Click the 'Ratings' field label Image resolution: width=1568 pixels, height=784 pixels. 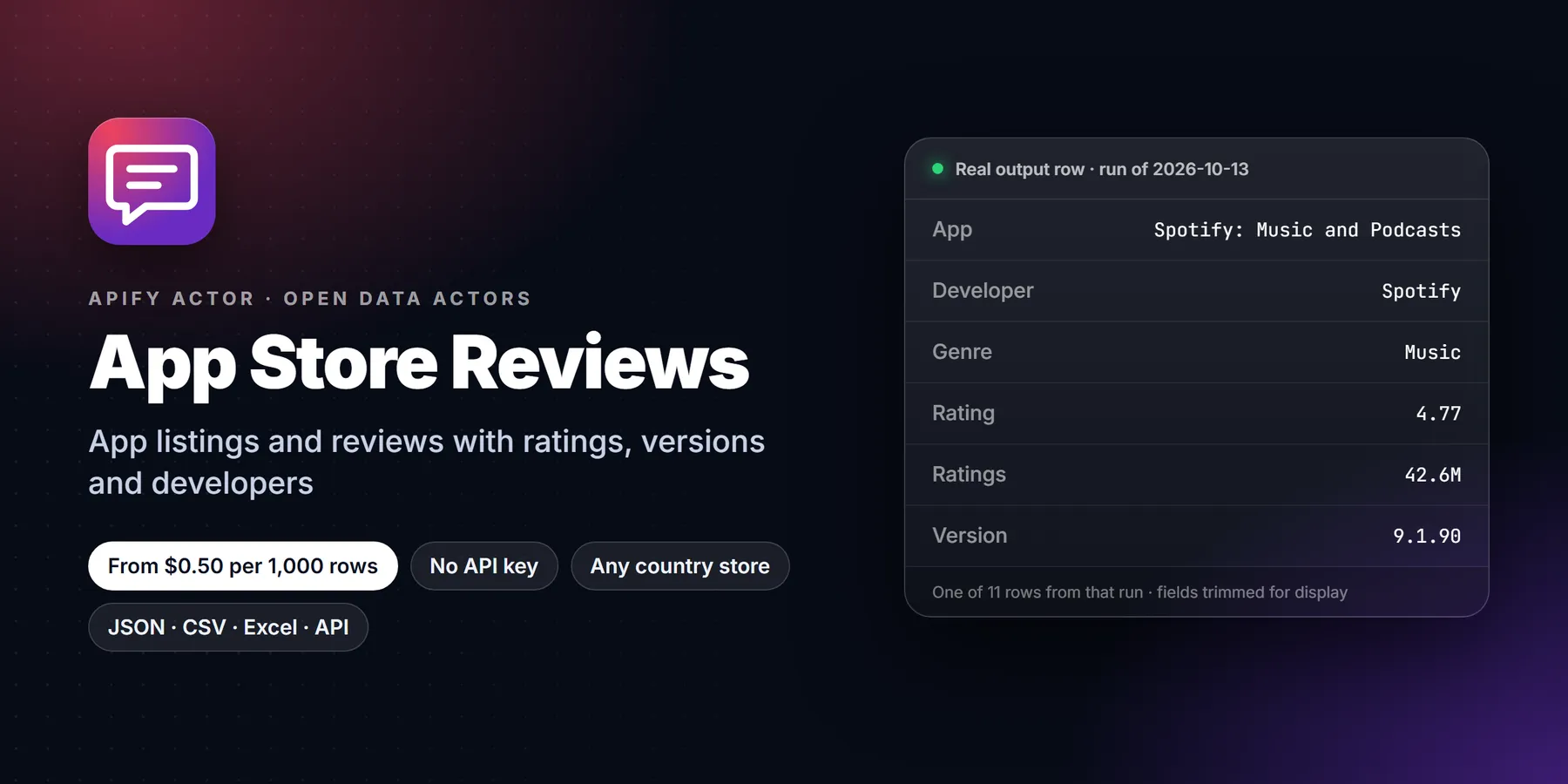[x=969, y=475]
